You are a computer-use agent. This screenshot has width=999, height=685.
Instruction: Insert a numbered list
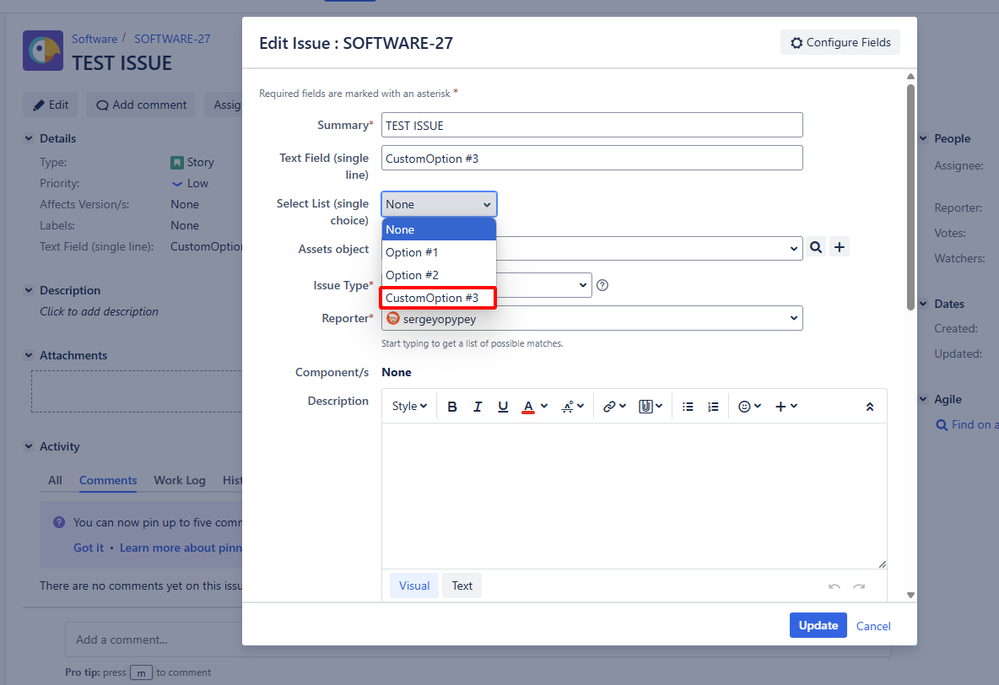pyautogui.click(x=713, y=407)
